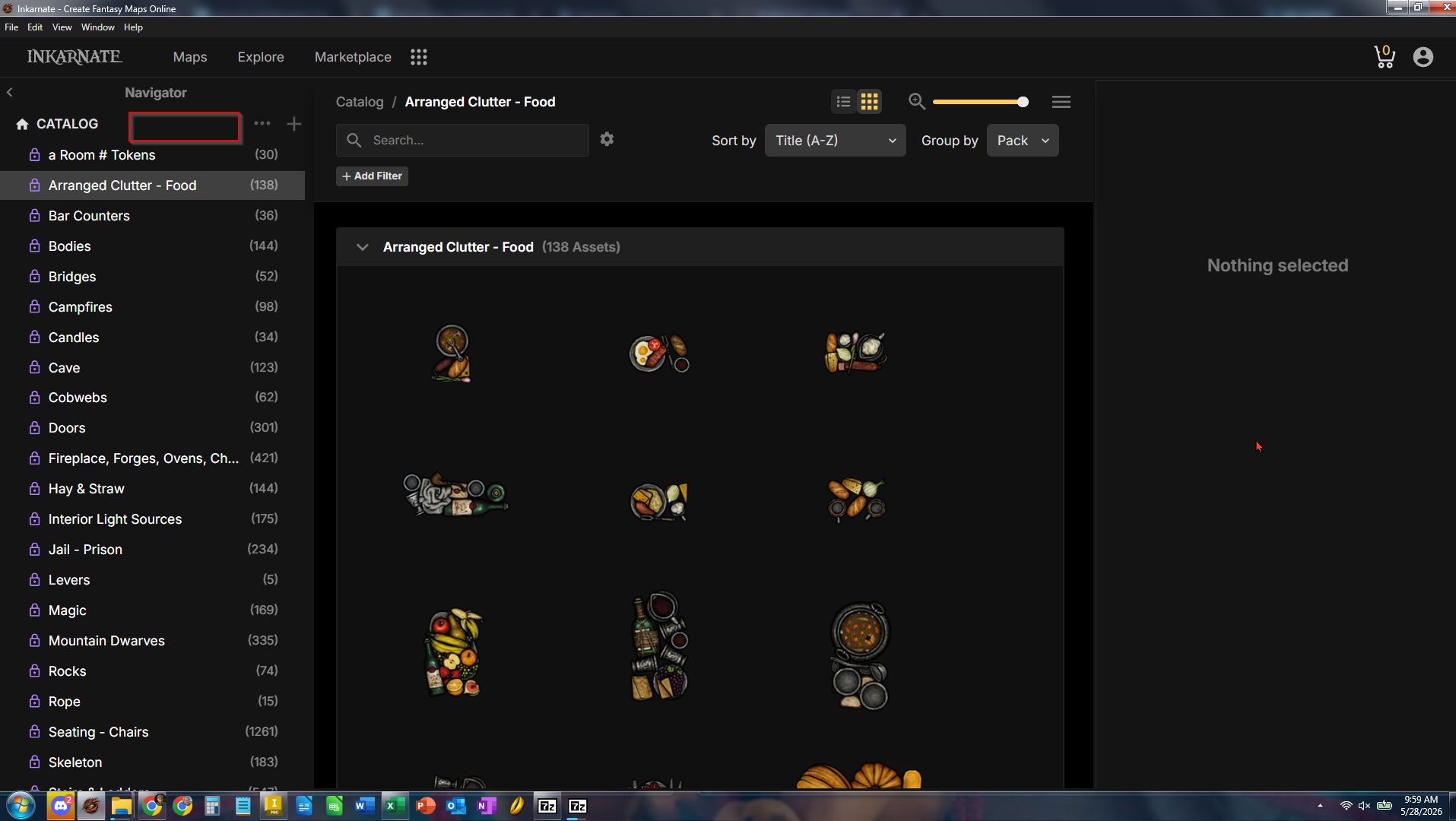The width and height of the screenshot is (1456, 821).
Task: Click the lock icon beside Bodies
Action: coord(34,246)
